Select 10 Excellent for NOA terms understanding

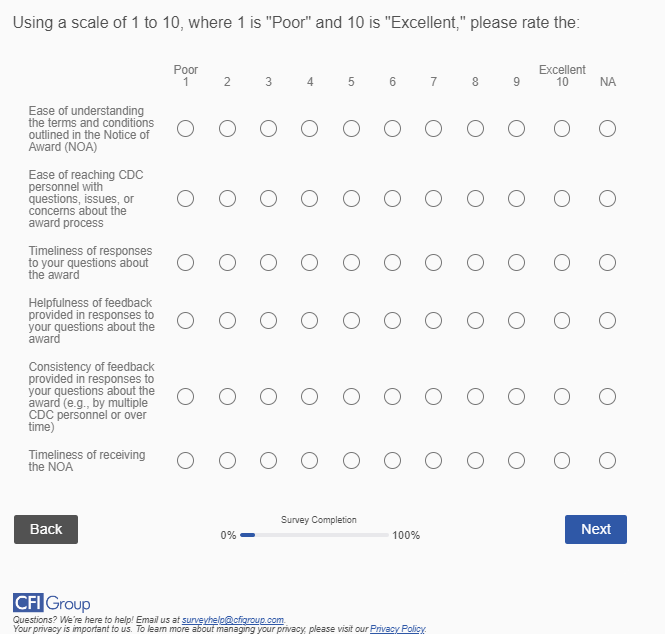click(x=562, y=129)
